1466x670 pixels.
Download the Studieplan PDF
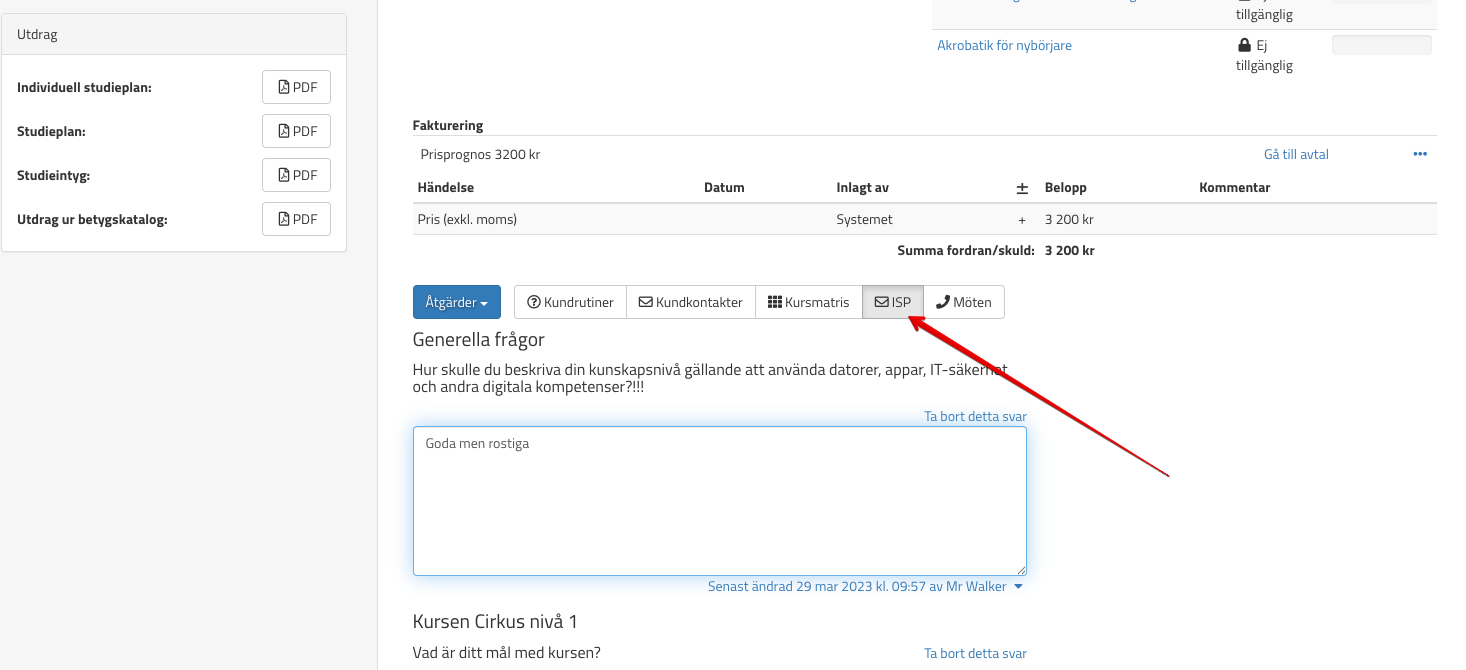[296, 131]
